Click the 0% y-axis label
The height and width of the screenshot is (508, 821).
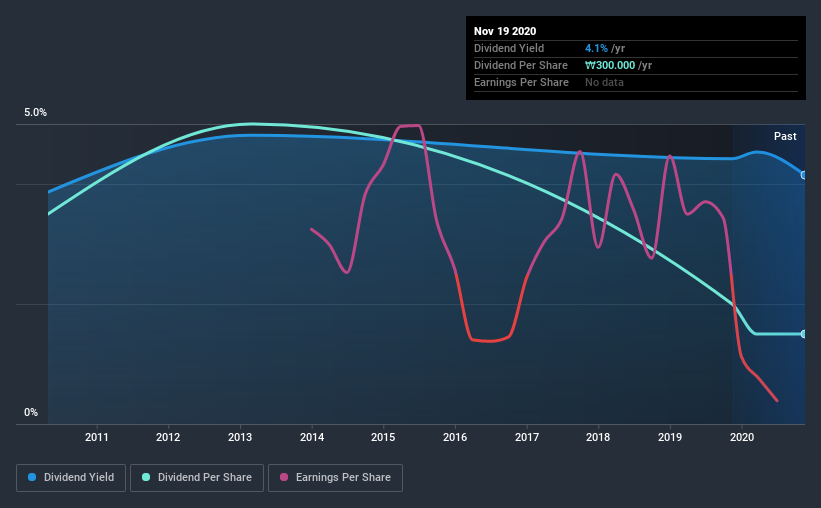31,413
